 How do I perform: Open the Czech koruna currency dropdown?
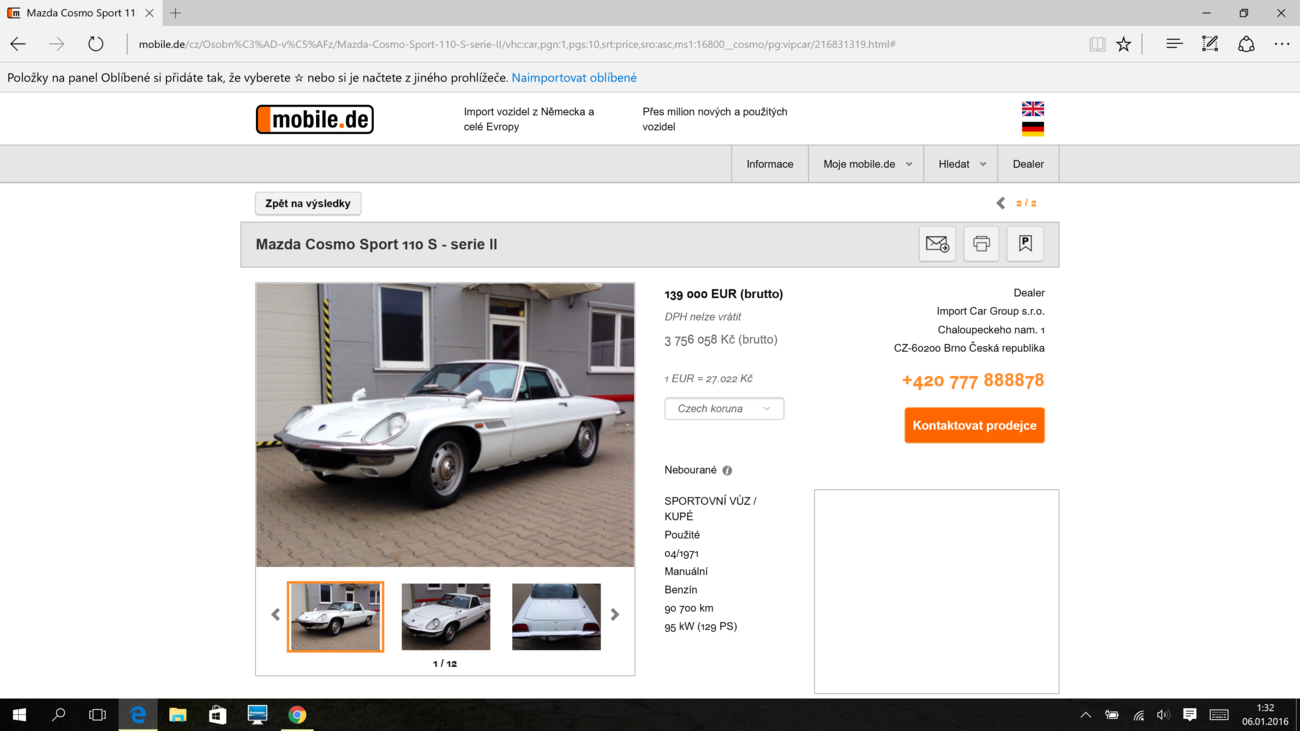point(724,408)
